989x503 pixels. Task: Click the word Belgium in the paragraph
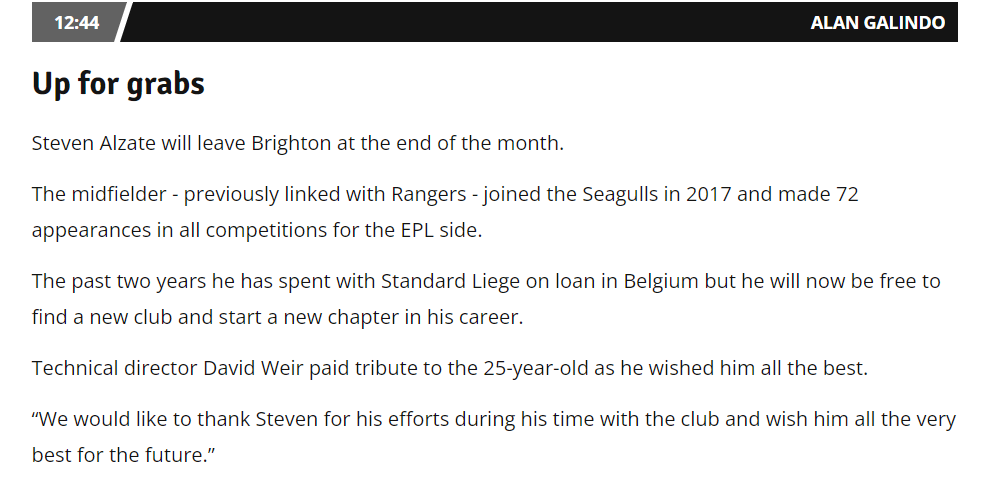[660, 281]
